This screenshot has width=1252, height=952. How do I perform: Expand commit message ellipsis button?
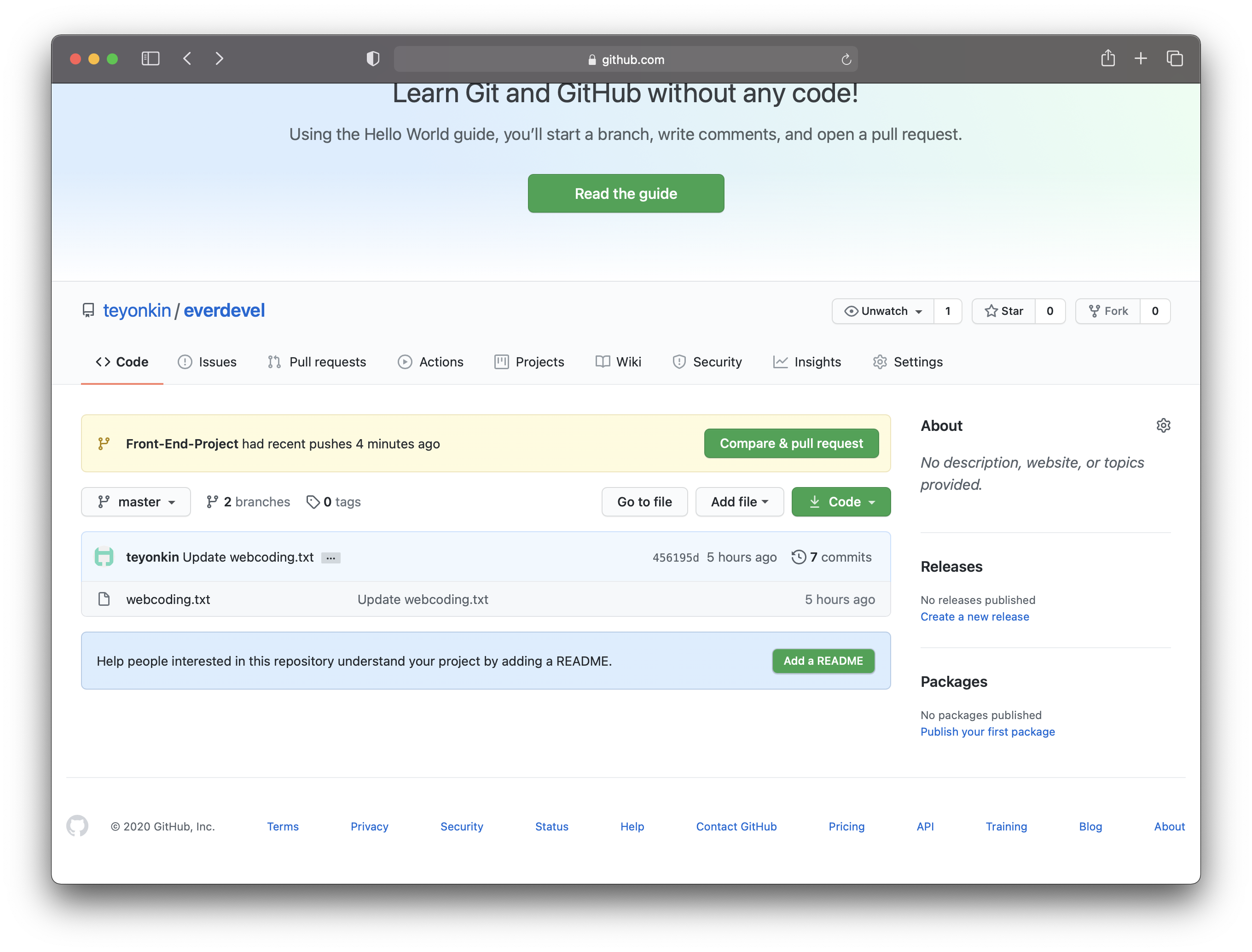(x=330, y=557)
